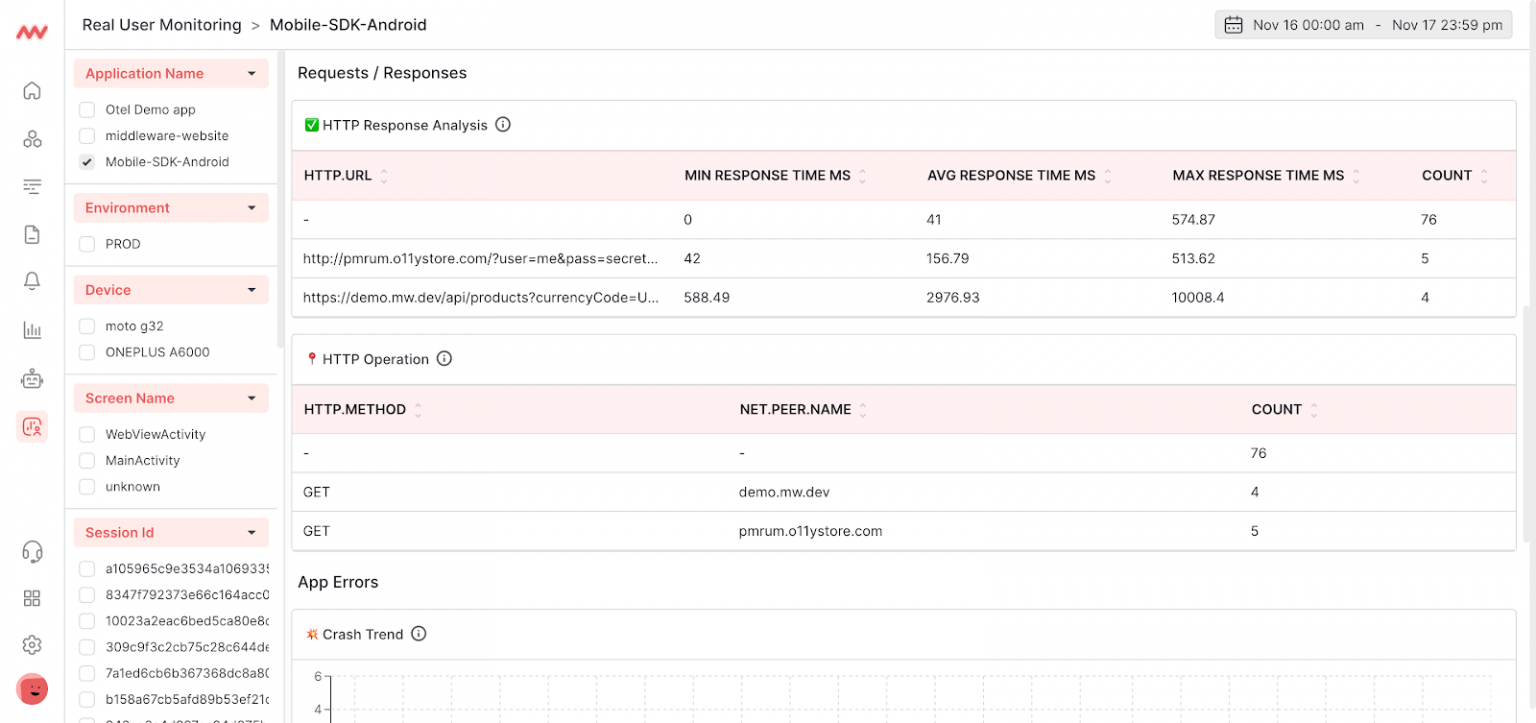Open the date range picker

coord(1363,25)
